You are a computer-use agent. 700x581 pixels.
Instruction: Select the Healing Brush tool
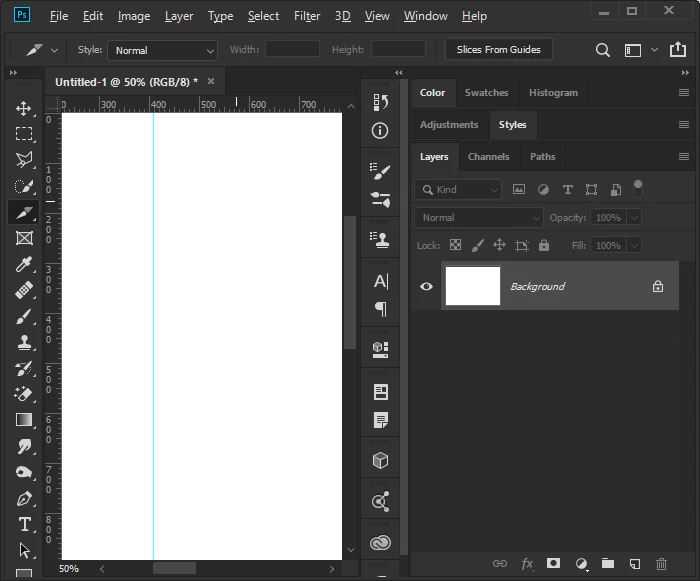click(24, 290)
